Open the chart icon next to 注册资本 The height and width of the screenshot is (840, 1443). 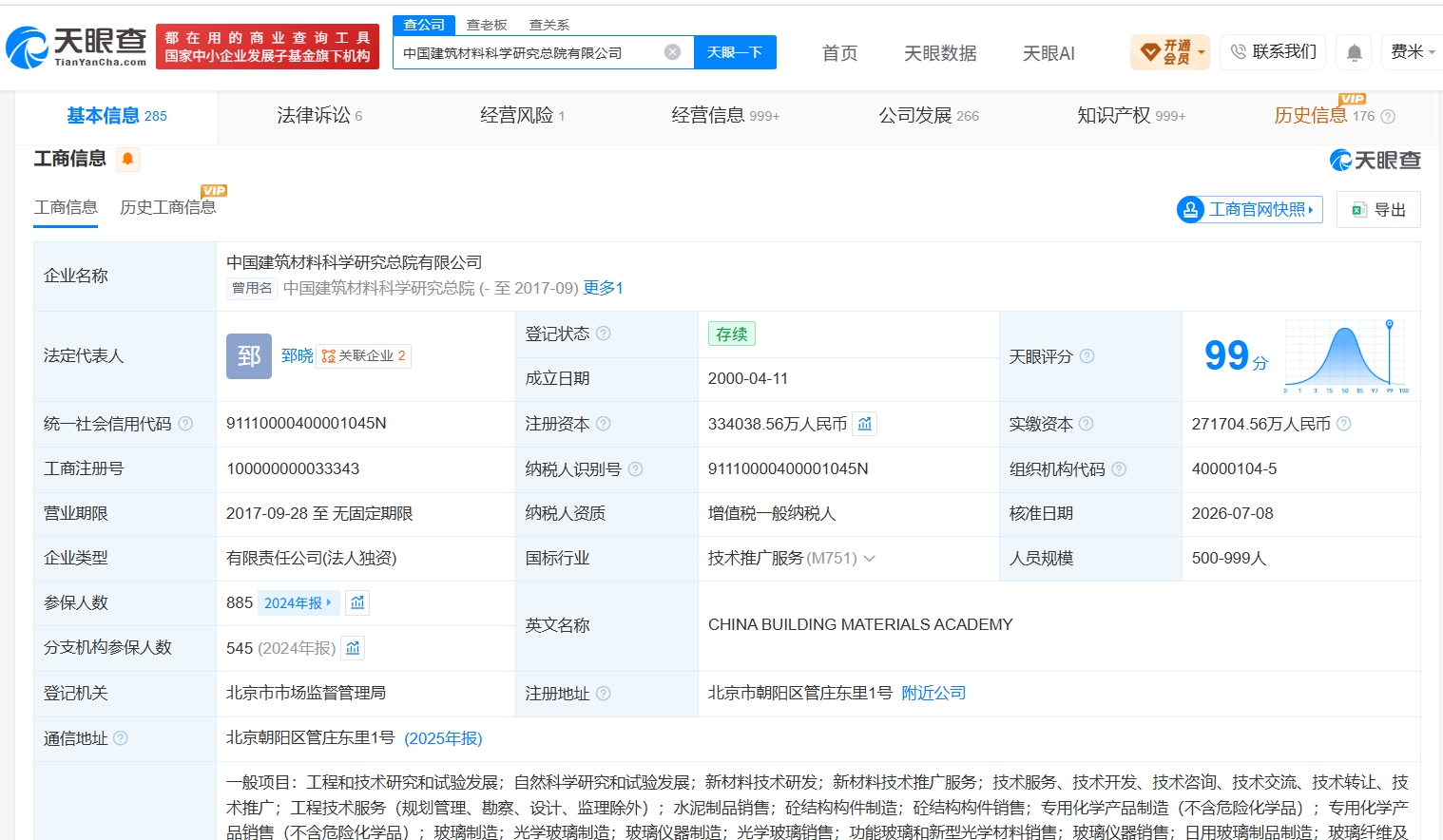(864, 424)
